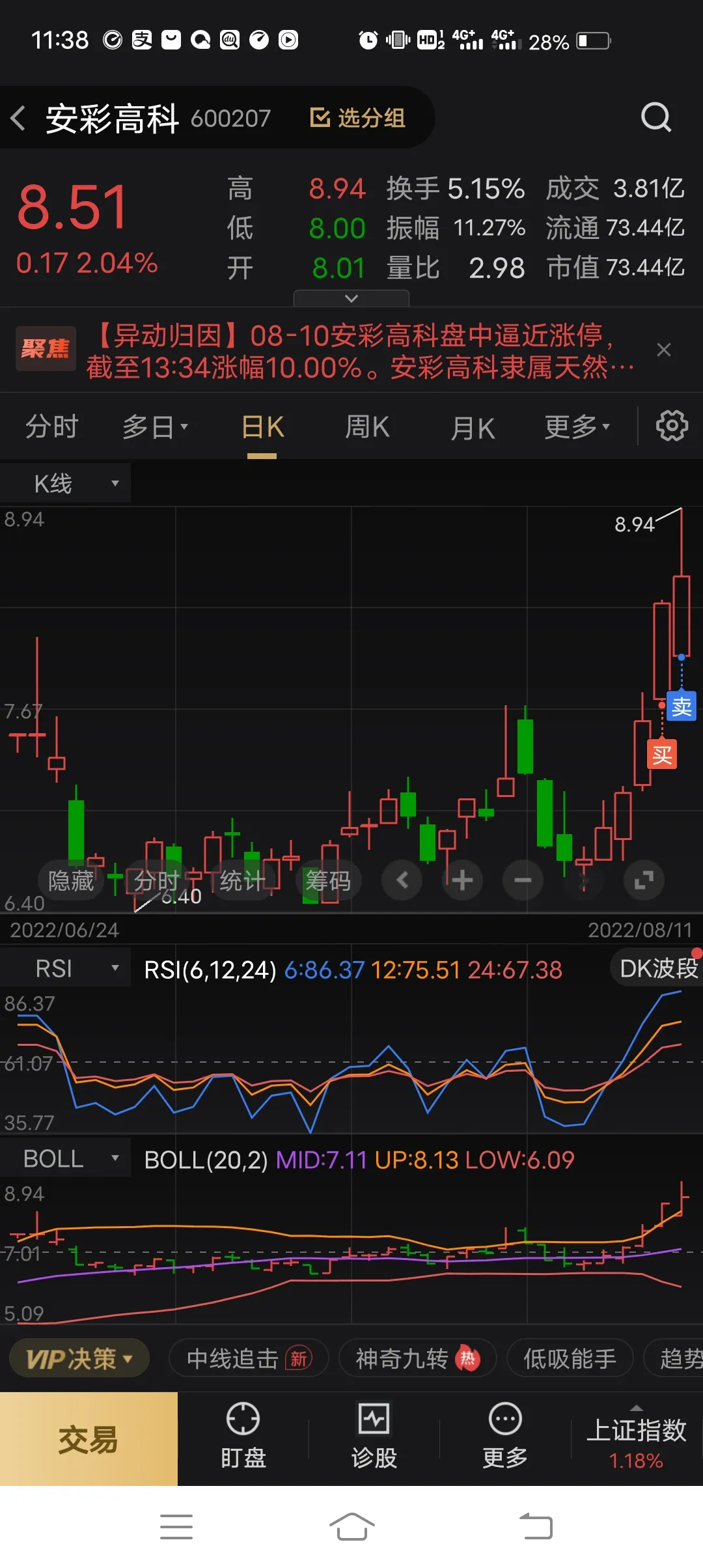Open the K线 indicator dropdown
This screenshot has width=703, height=1568.
tap(65, 483)
